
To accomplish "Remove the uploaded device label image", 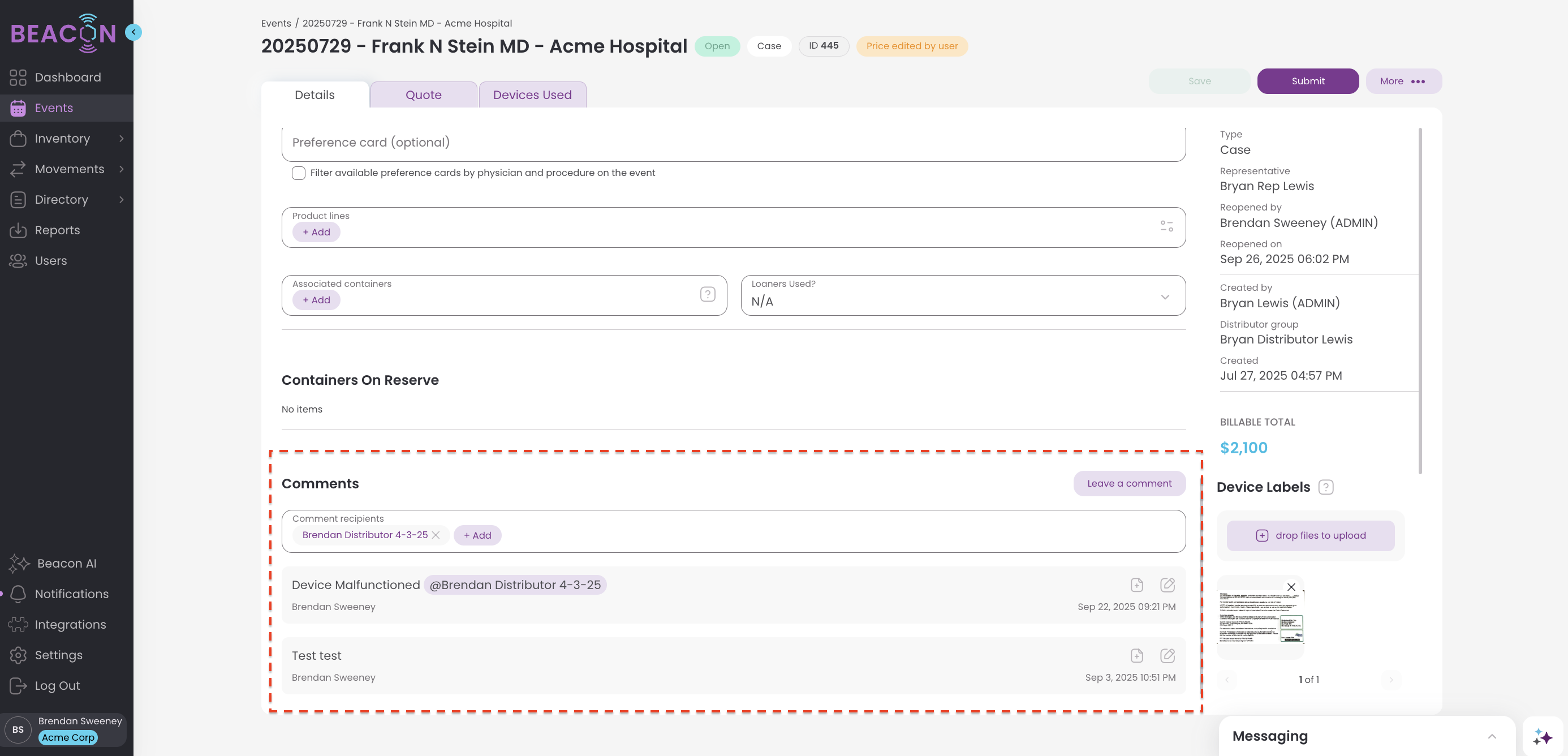I will (1291, 587).
